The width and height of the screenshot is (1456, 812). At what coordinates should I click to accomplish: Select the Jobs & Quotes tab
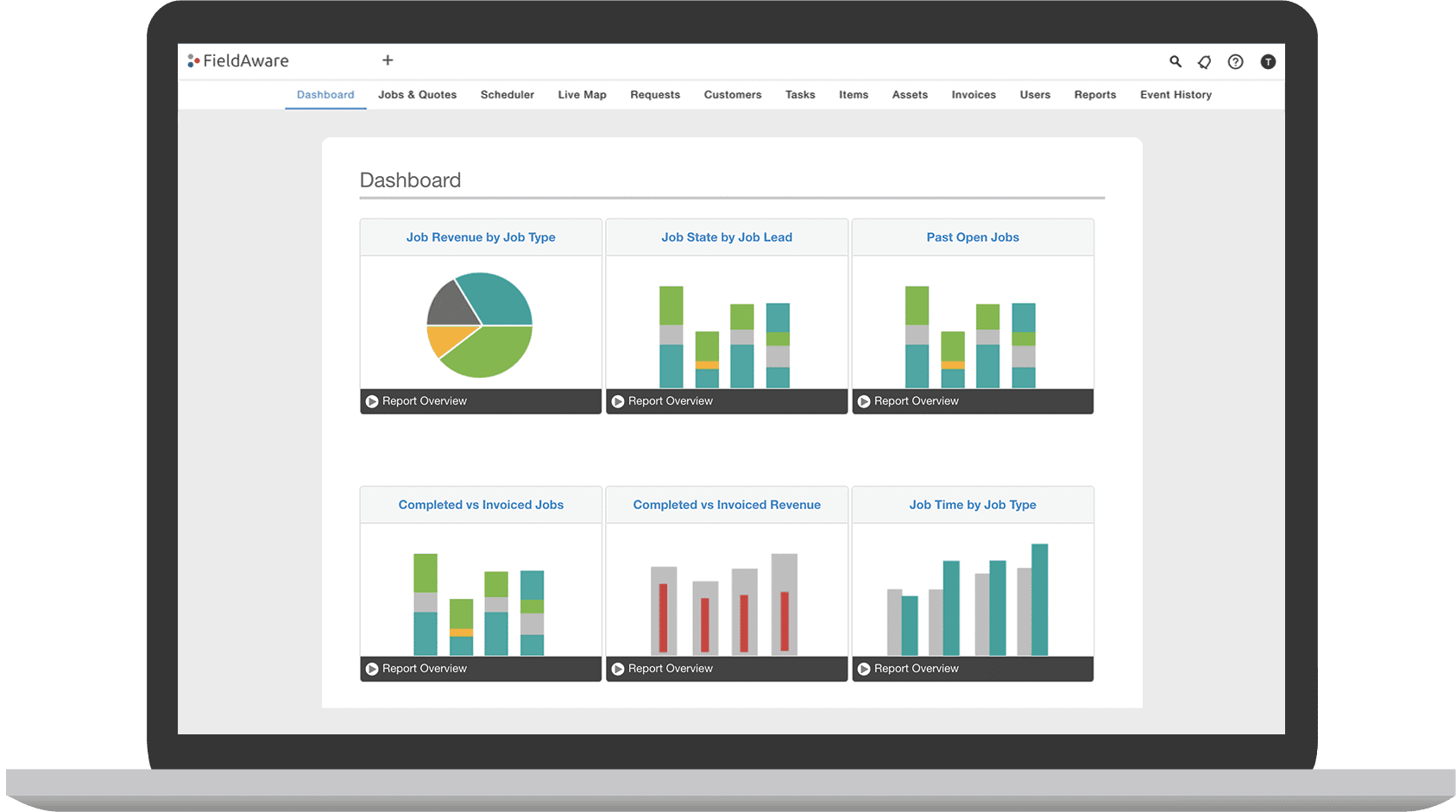pyautogui.click(x=417, y=95)
